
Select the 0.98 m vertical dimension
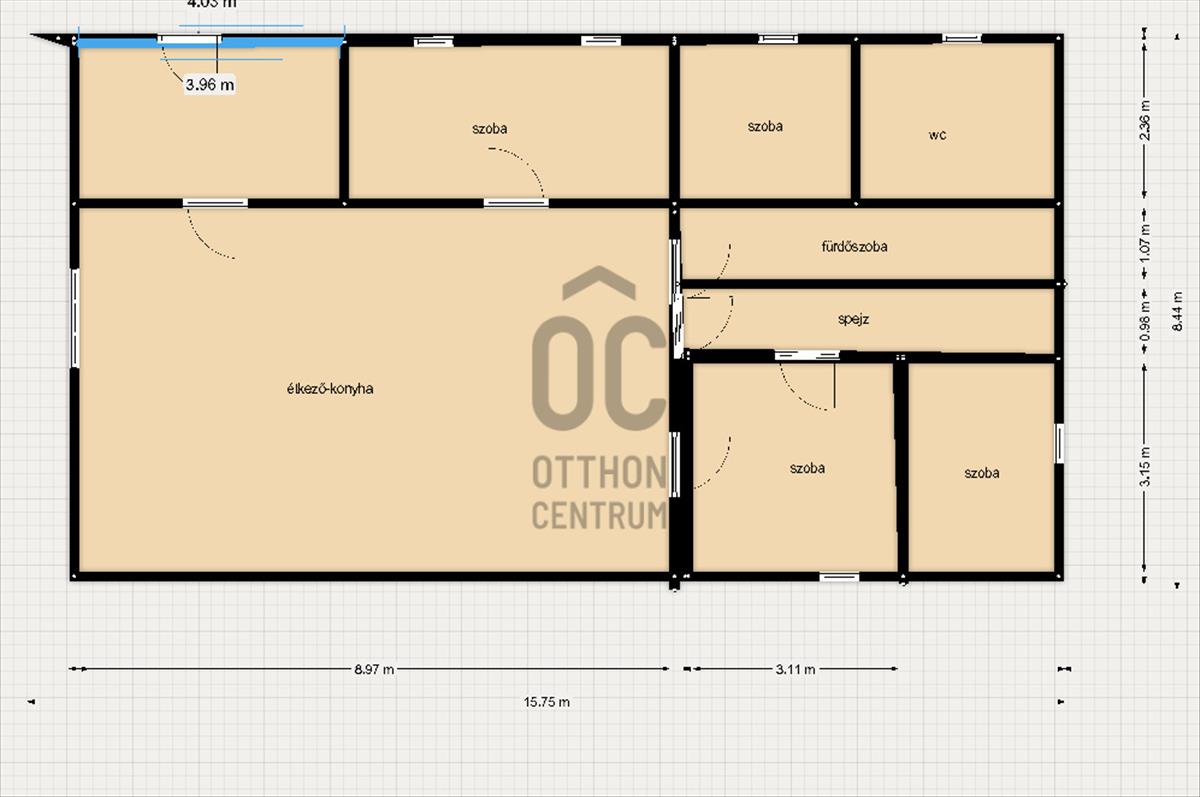tap(1145, 315)
